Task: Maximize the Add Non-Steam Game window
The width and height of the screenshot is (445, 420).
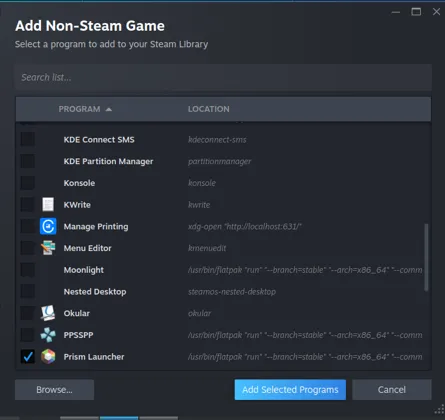Action: pos(416,12)
